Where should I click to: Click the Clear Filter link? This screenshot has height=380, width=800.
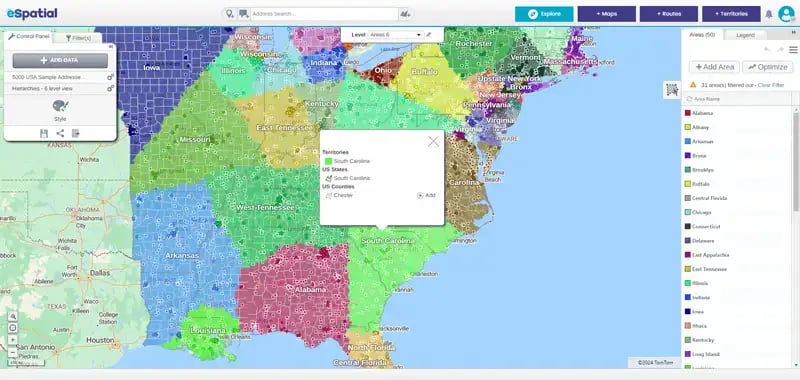click(770, 85)
